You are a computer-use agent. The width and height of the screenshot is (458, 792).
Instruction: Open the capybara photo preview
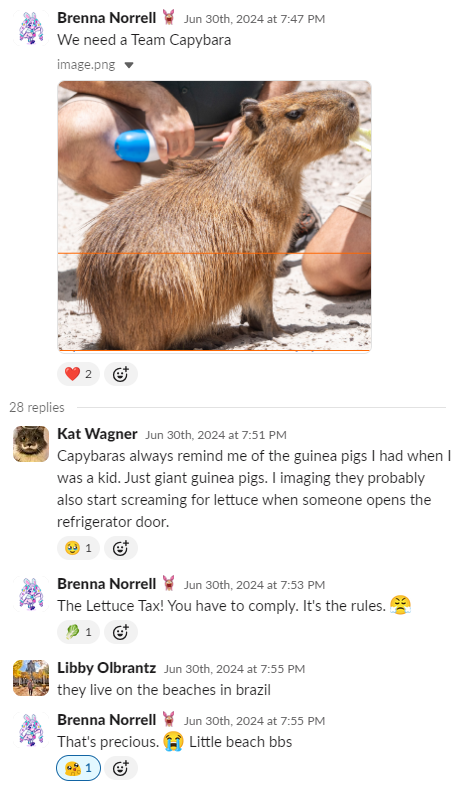tap(215, 216)
